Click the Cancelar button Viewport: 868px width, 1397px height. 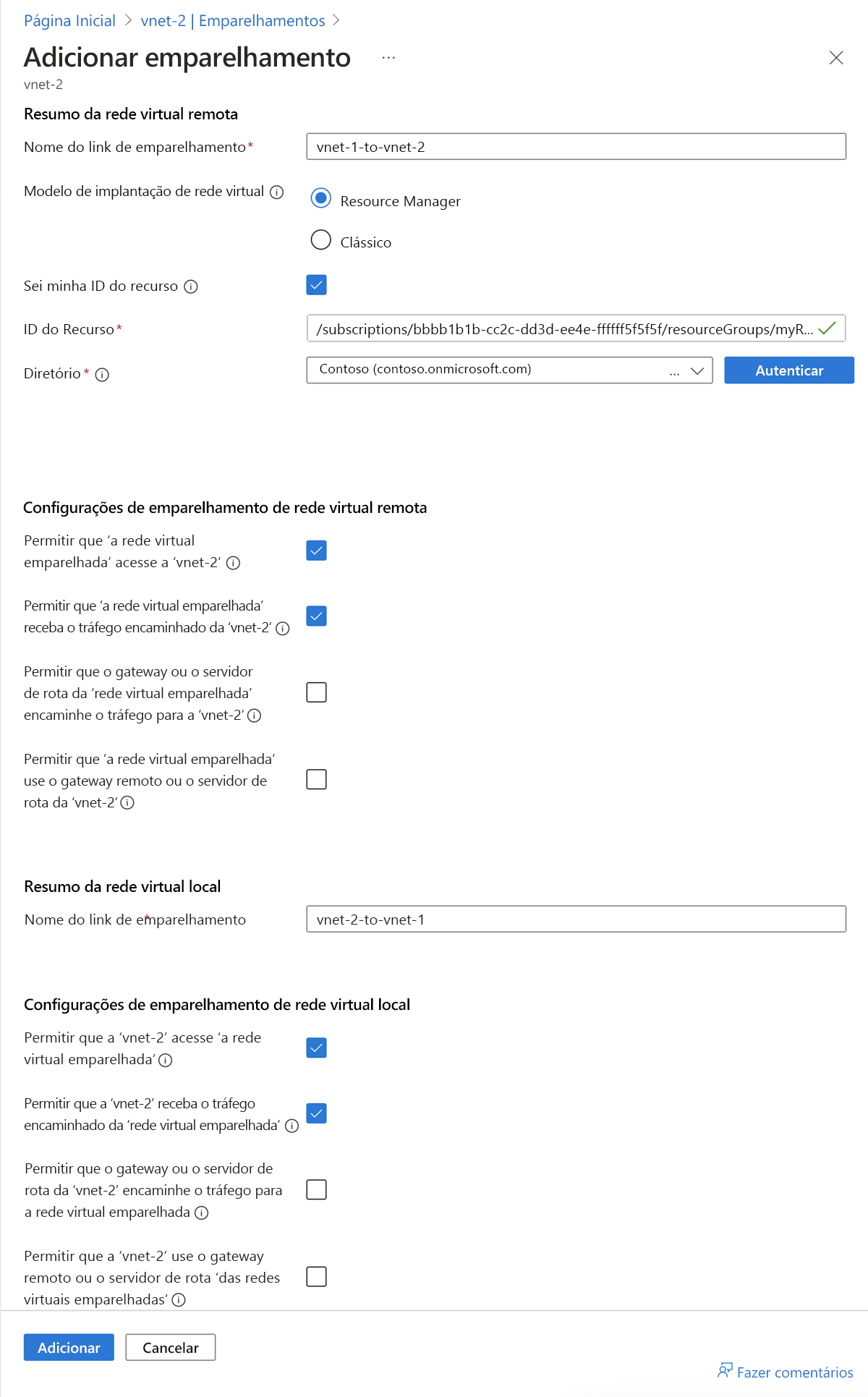(171, 1348)
